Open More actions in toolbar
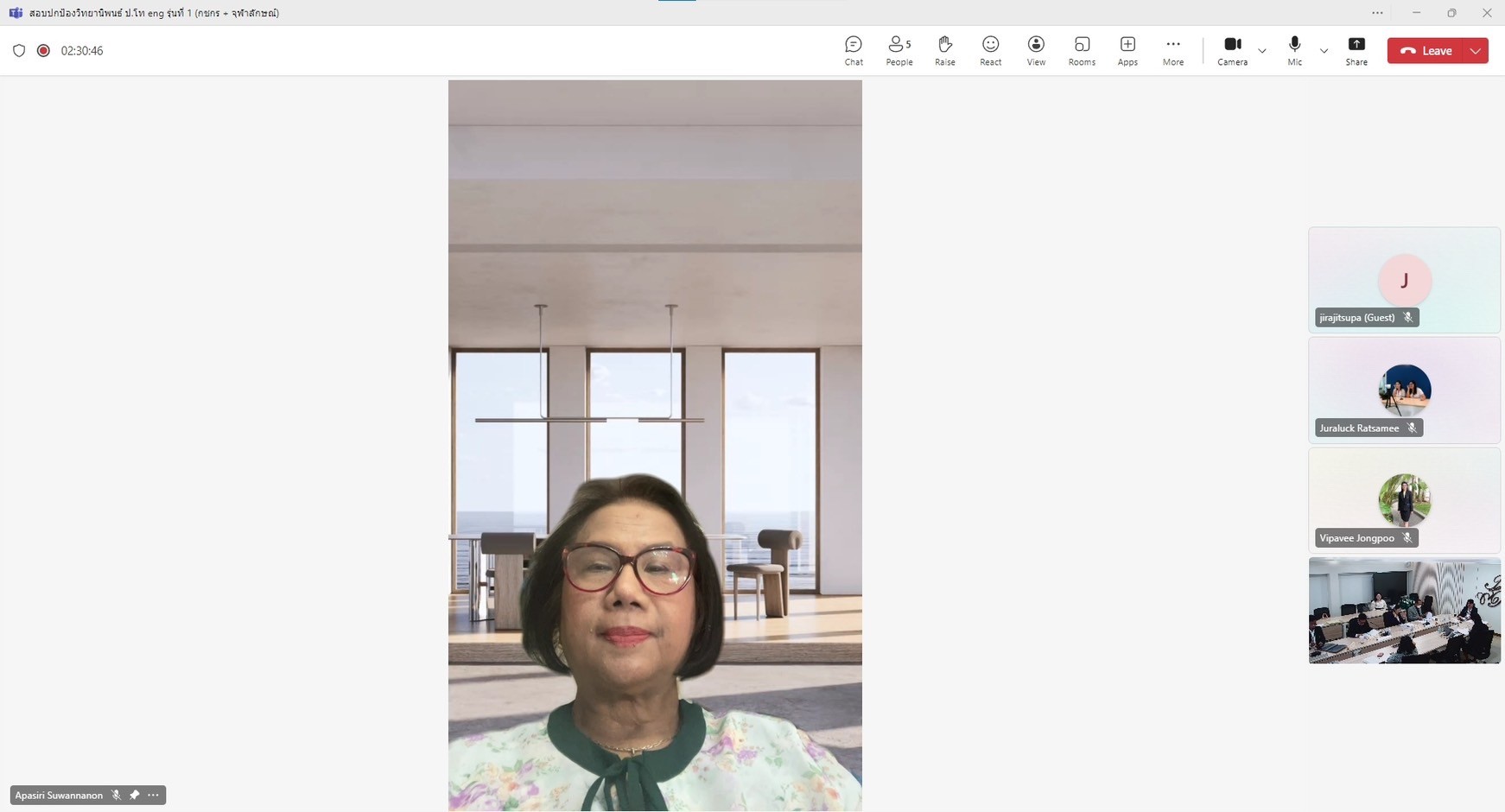 coord(1173,51)
